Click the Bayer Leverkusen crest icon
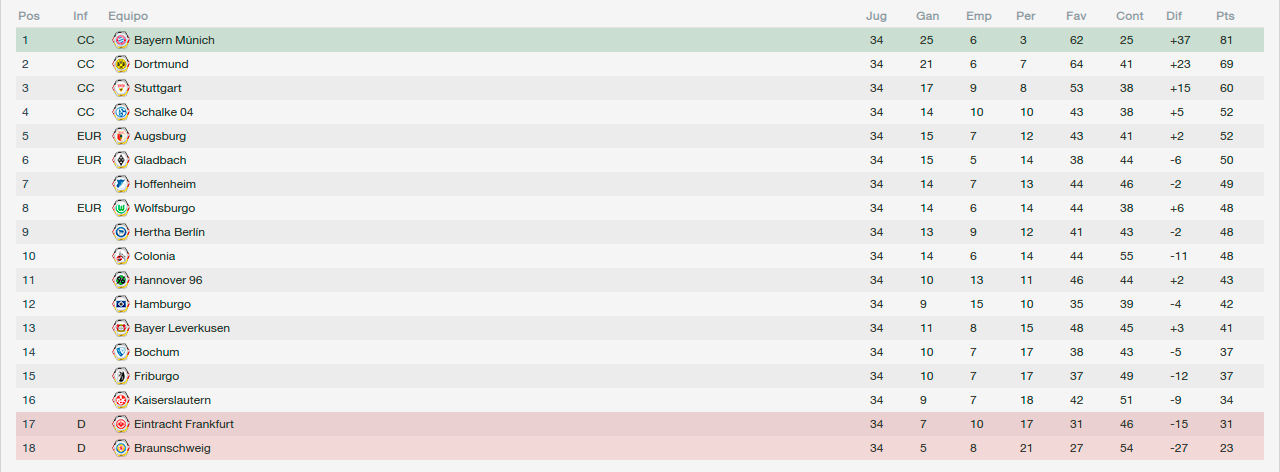 121,328
